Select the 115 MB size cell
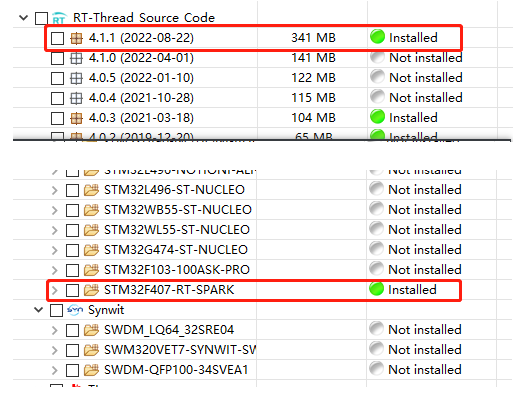 tap(313, 98)
